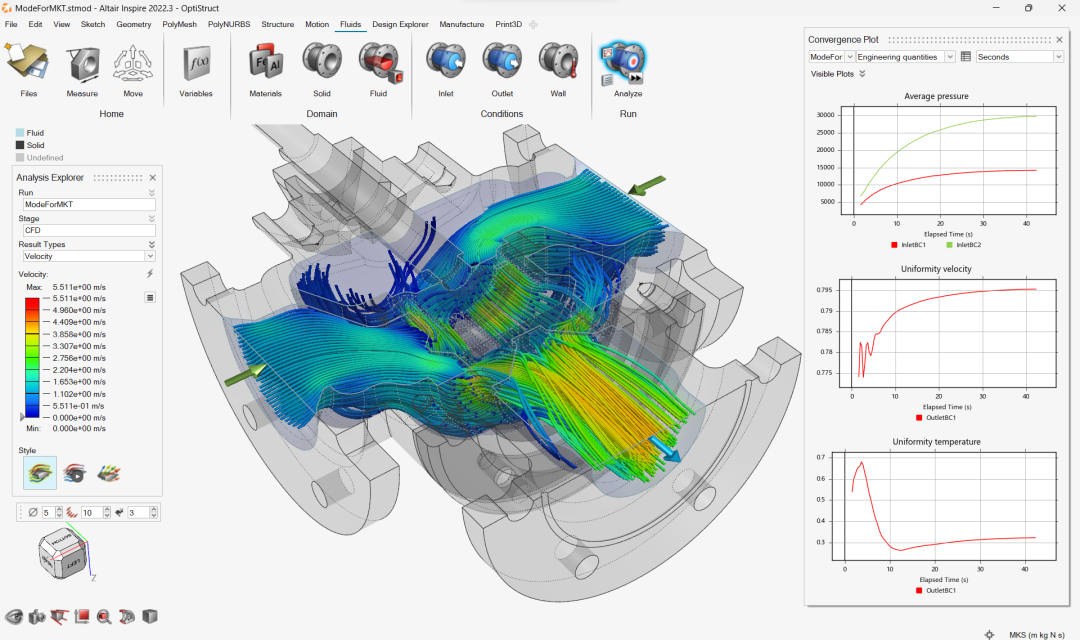The image size is (1080, 640).
Task: Click the zoom magnifier icon at bottom
Action: tap(104, 617)
